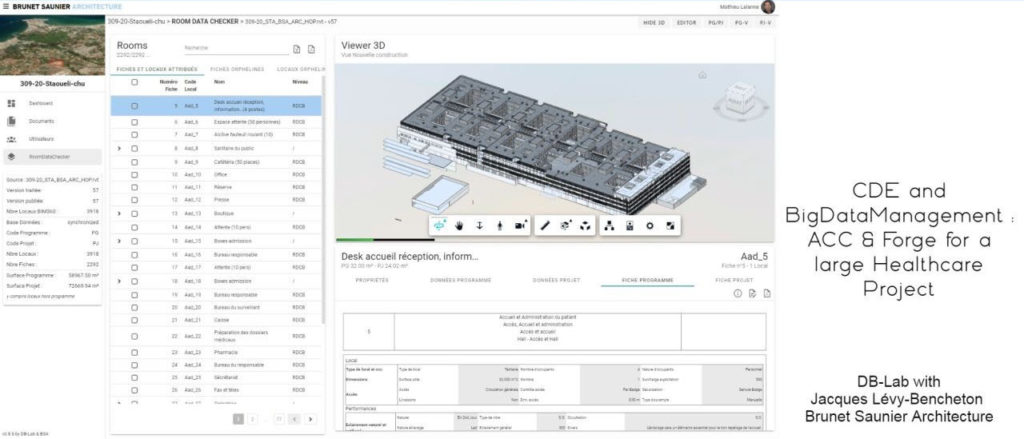
Task: Click the HIDE 3D button
Action: tap(654, 23)
